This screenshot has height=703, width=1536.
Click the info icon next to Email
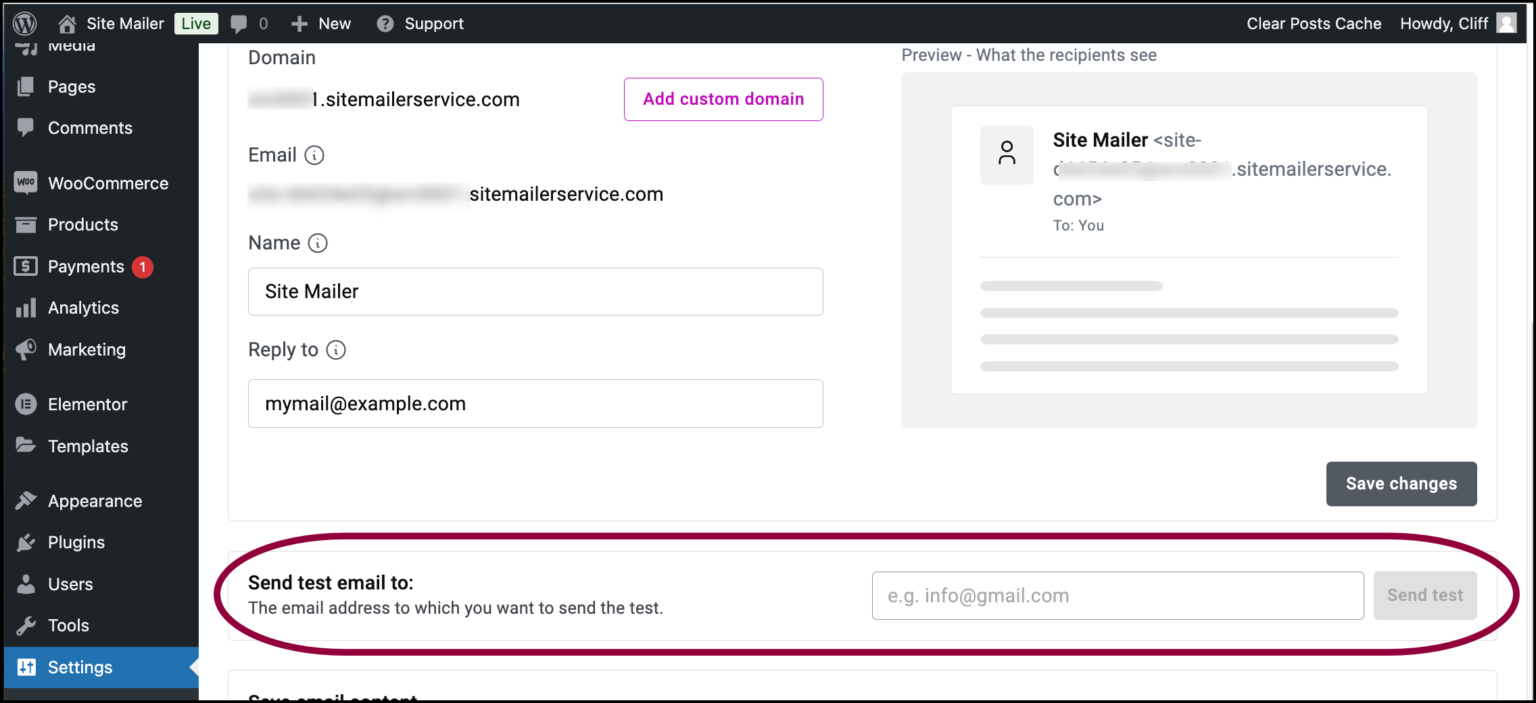pyautogui.click(x=314, y=155)
